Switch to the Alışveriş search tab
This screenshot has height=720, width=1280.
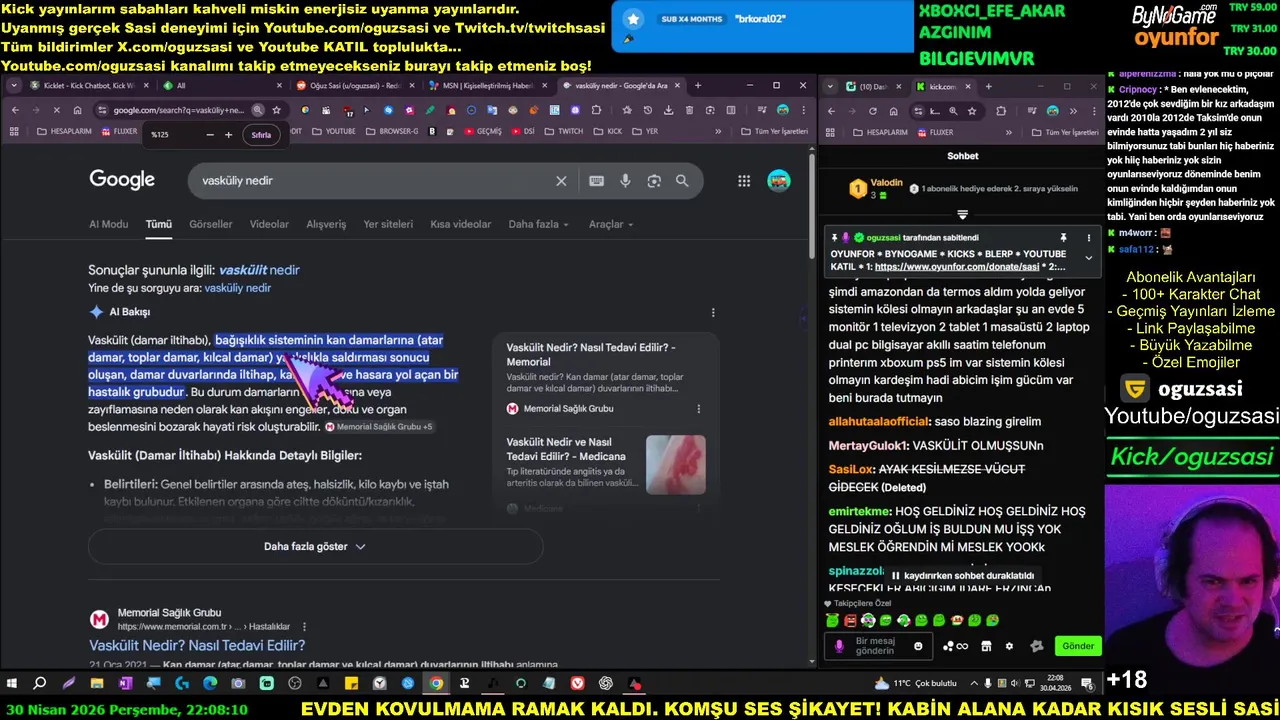tap(326, 225)
